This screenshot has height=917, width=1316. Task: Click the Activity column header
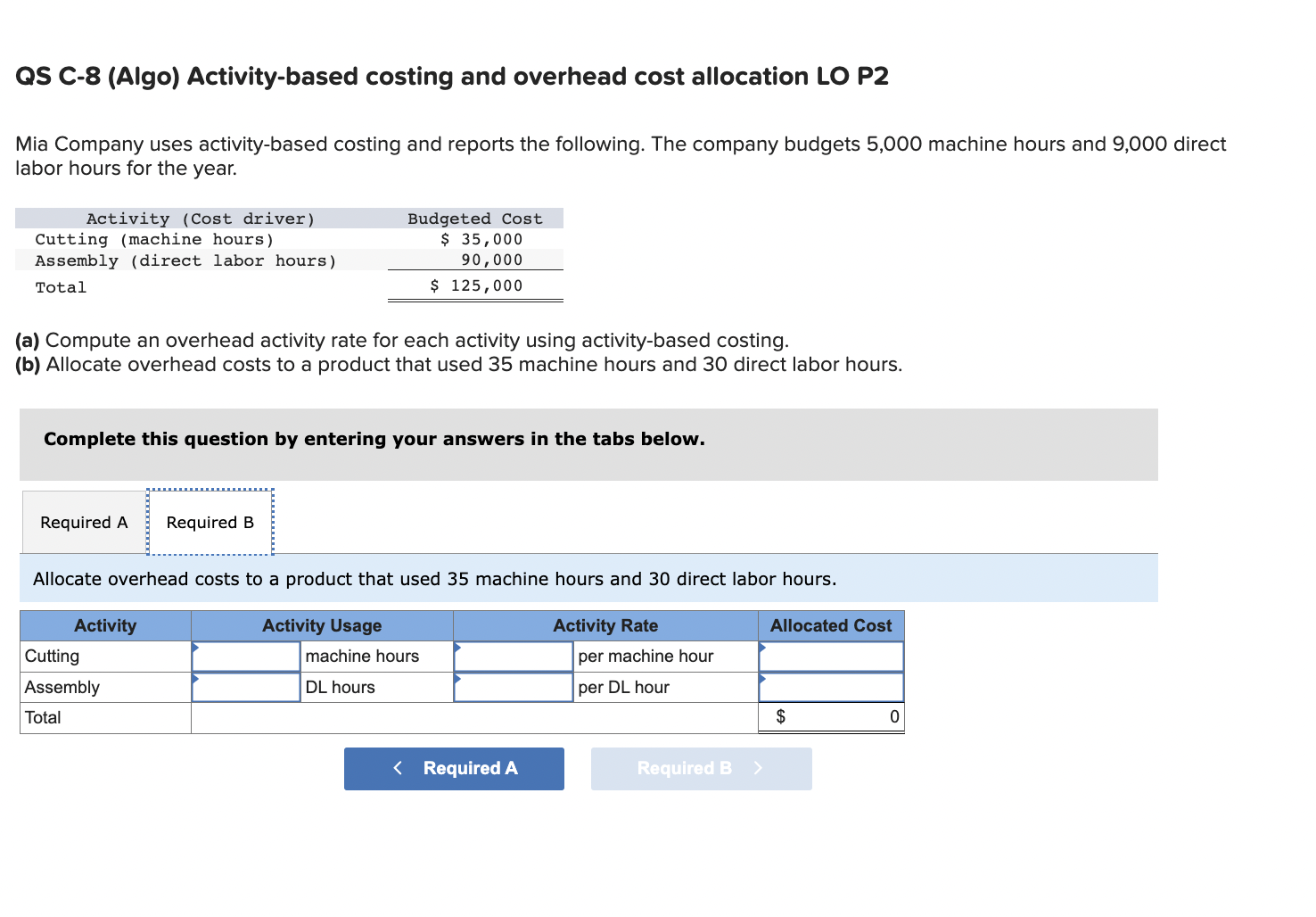104,625
